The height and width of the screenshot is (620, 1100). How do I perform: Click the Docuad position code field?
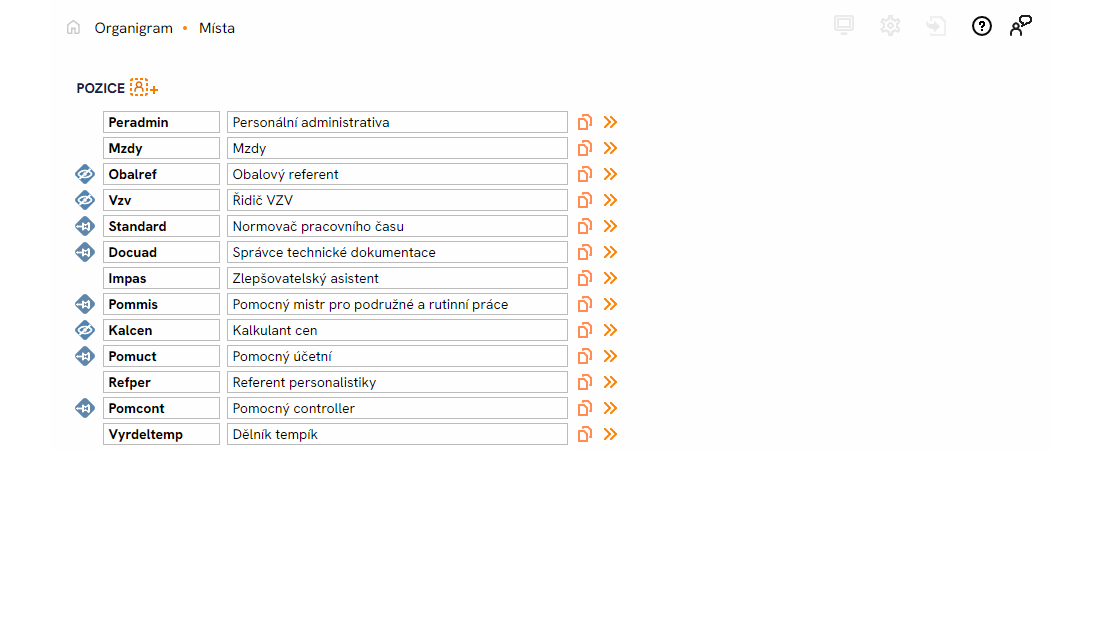pyautogui.click(x=161, y=252)
